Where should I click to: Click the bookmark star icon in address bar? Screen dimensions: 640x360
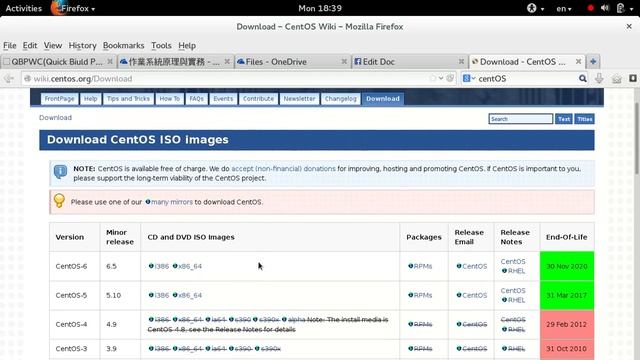click(433, 78)
